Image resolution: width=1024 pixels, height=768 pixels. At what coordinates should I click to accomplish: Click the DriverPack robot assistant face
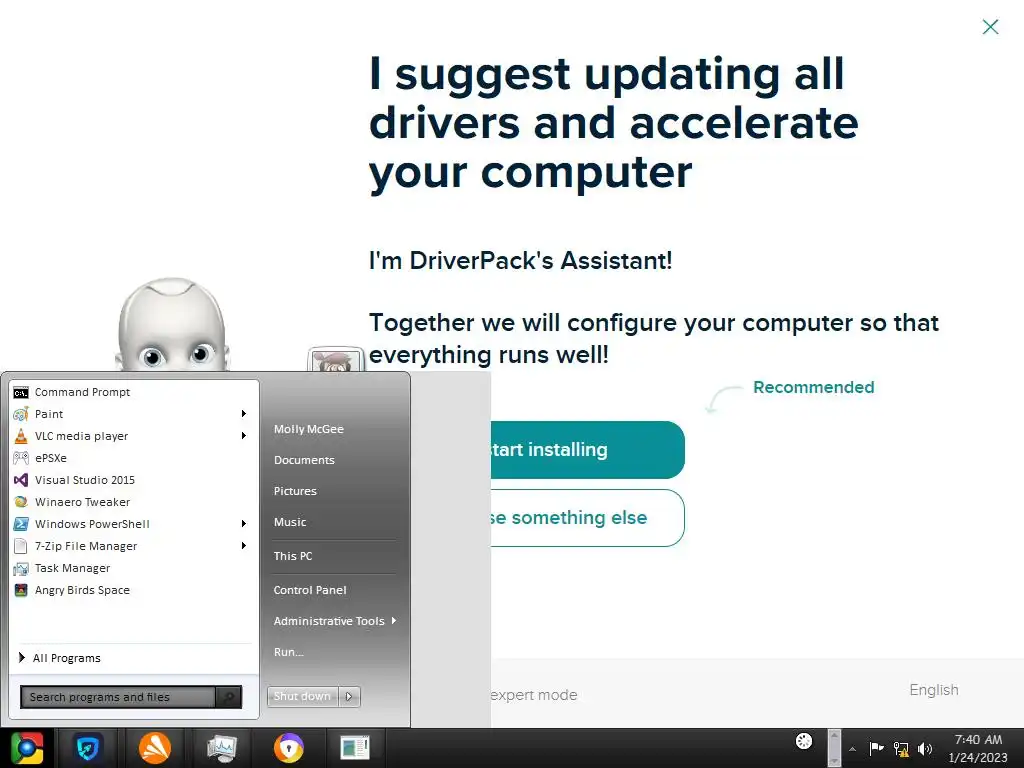[172, 325]
